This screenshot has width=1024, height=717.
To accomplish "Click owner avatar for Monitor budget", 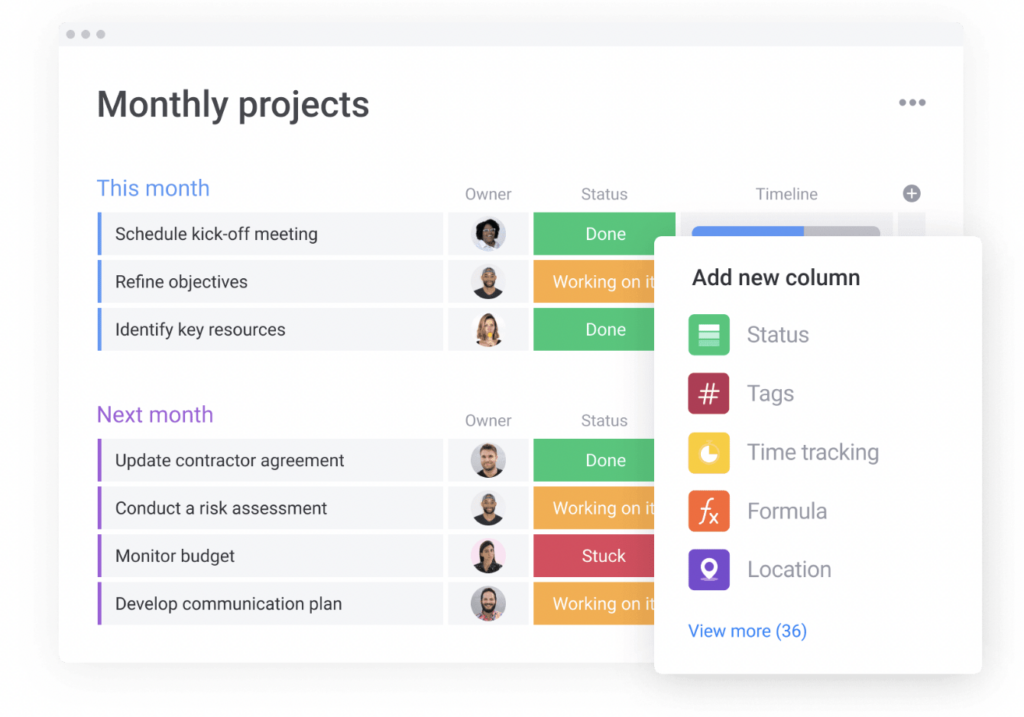I will coord(489,556).
